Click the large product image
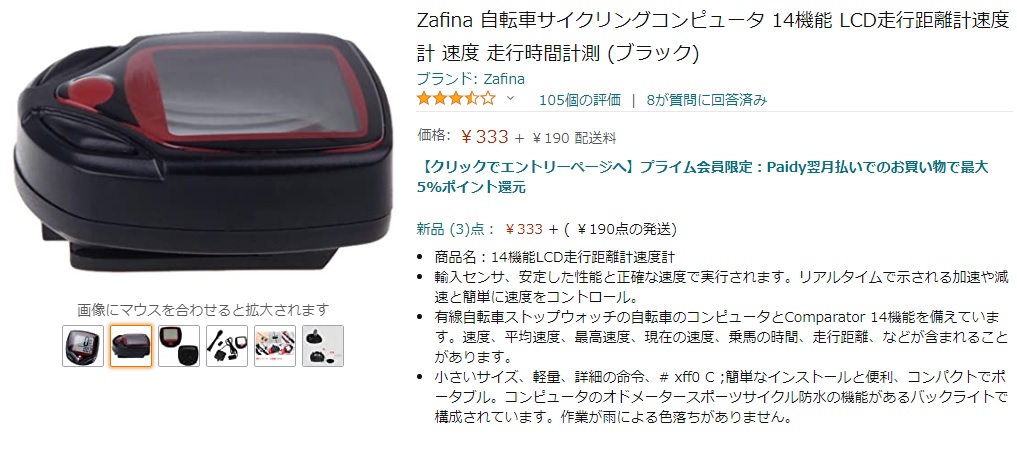This screenshot has width=1017, height=460. (203, 152)
